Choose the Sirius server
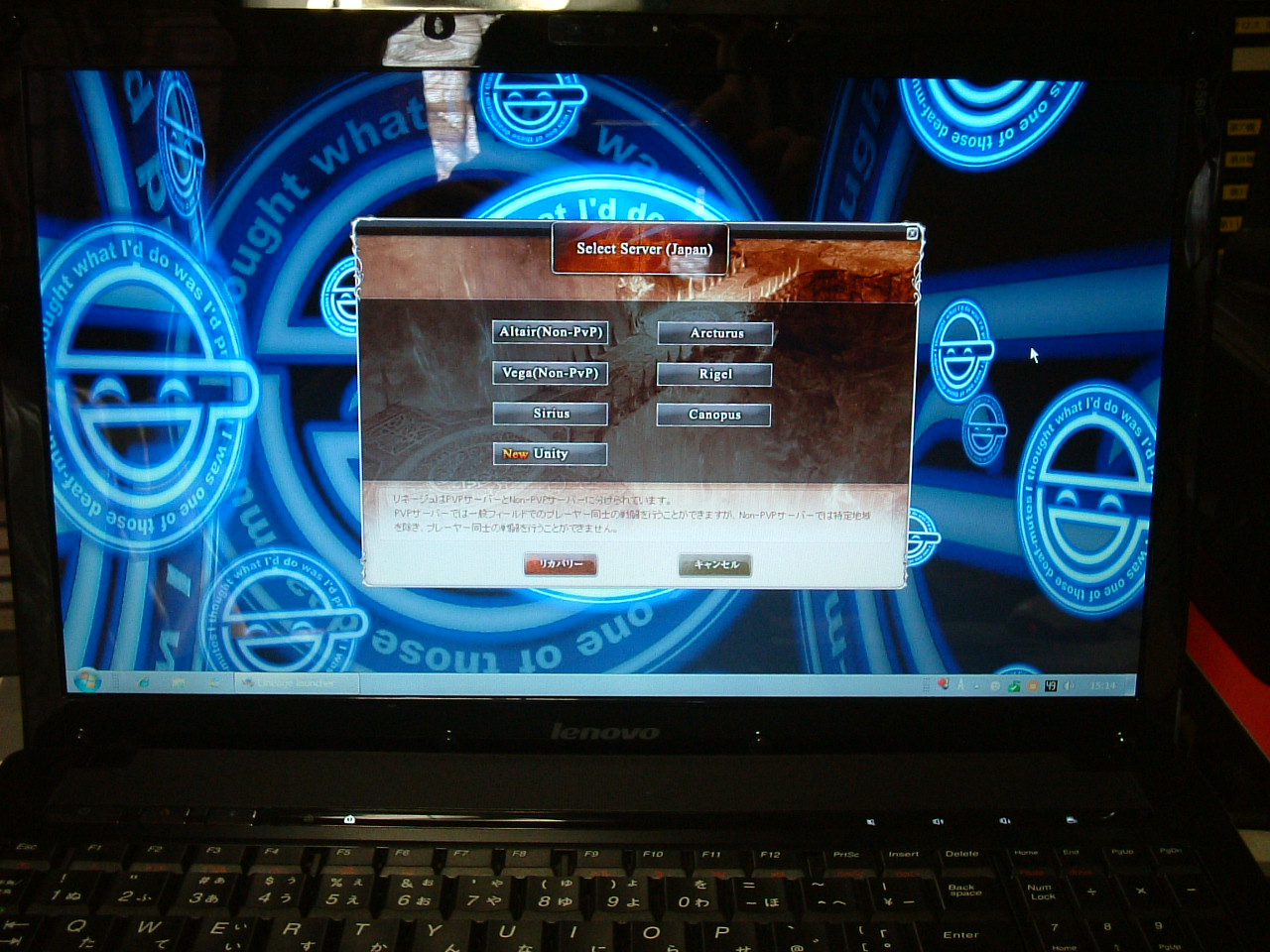 click(550, 414)
